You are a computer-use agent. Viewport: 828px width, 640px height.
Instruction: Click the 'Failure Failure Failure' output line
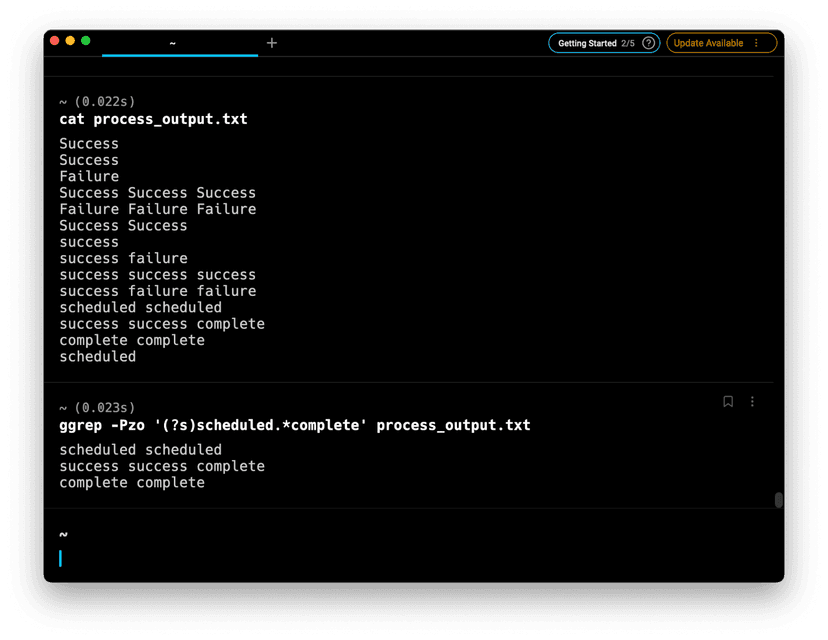(157, 209)
